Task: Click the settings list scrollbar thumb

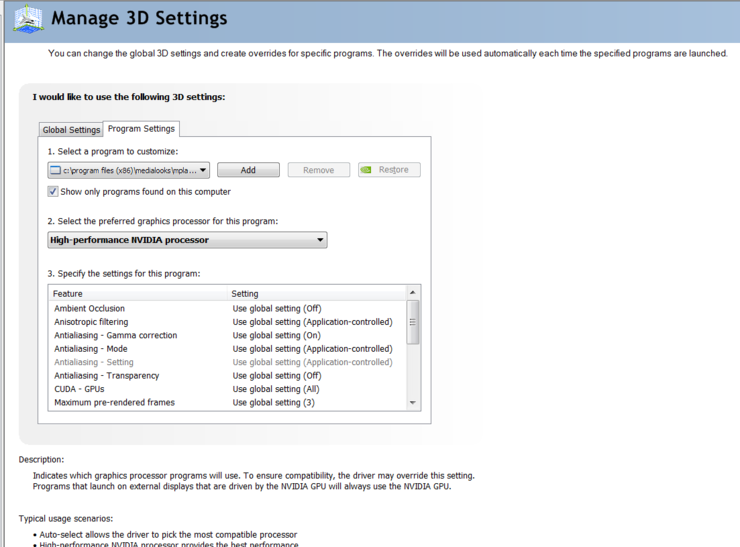Action: pyautogui.click(x=413, y=322)
